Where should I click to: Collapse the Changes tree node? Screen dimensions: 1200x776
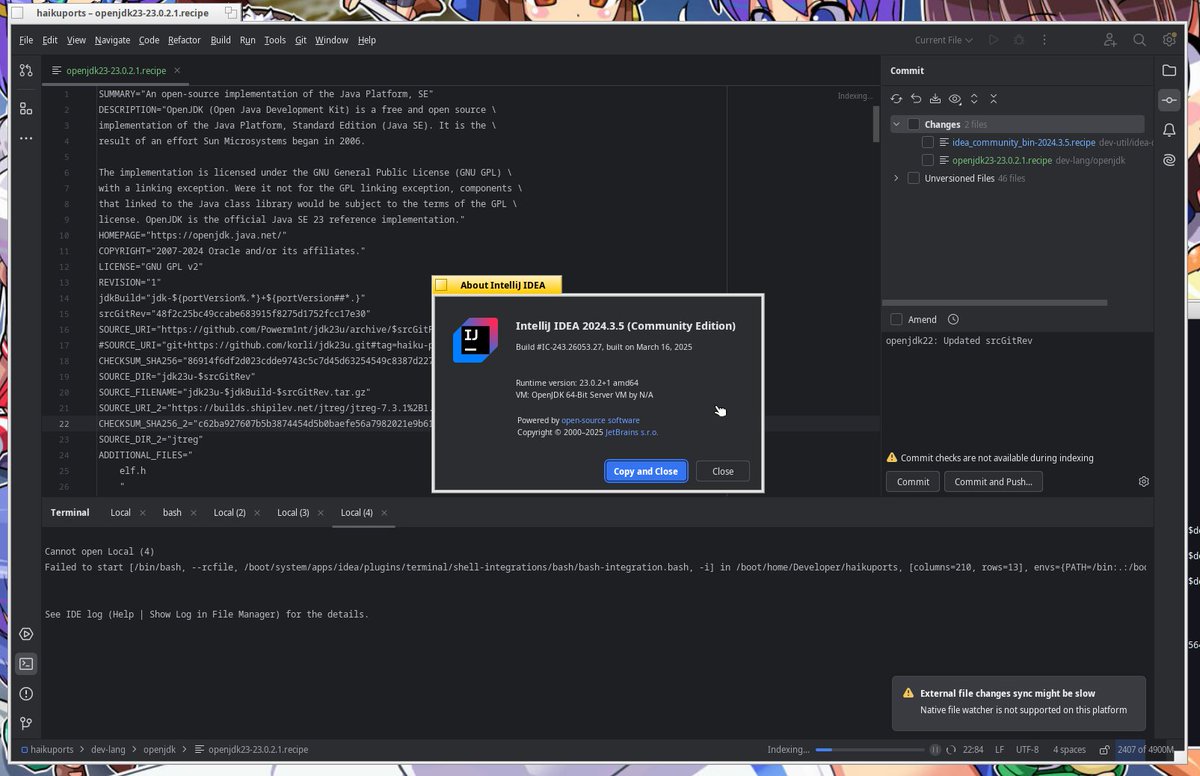point(896,124)
